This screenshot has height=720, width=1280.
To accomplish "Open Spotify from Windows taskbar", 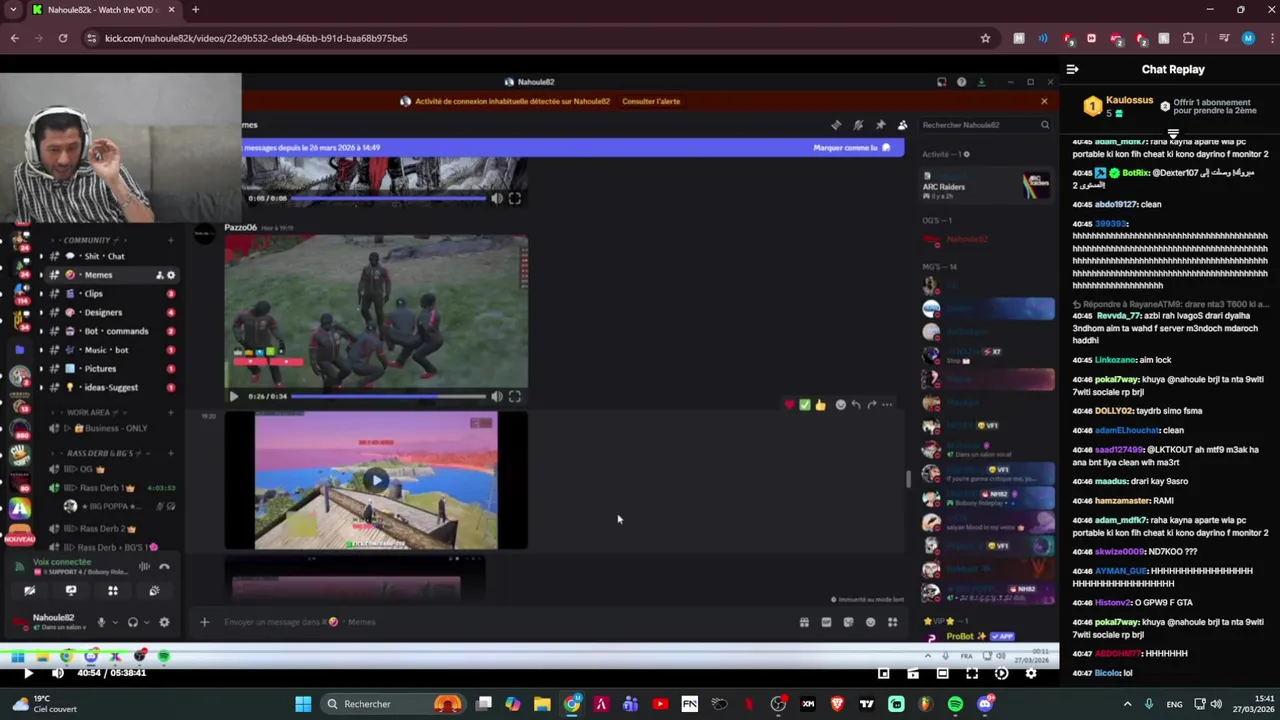I will coord(955,704).
